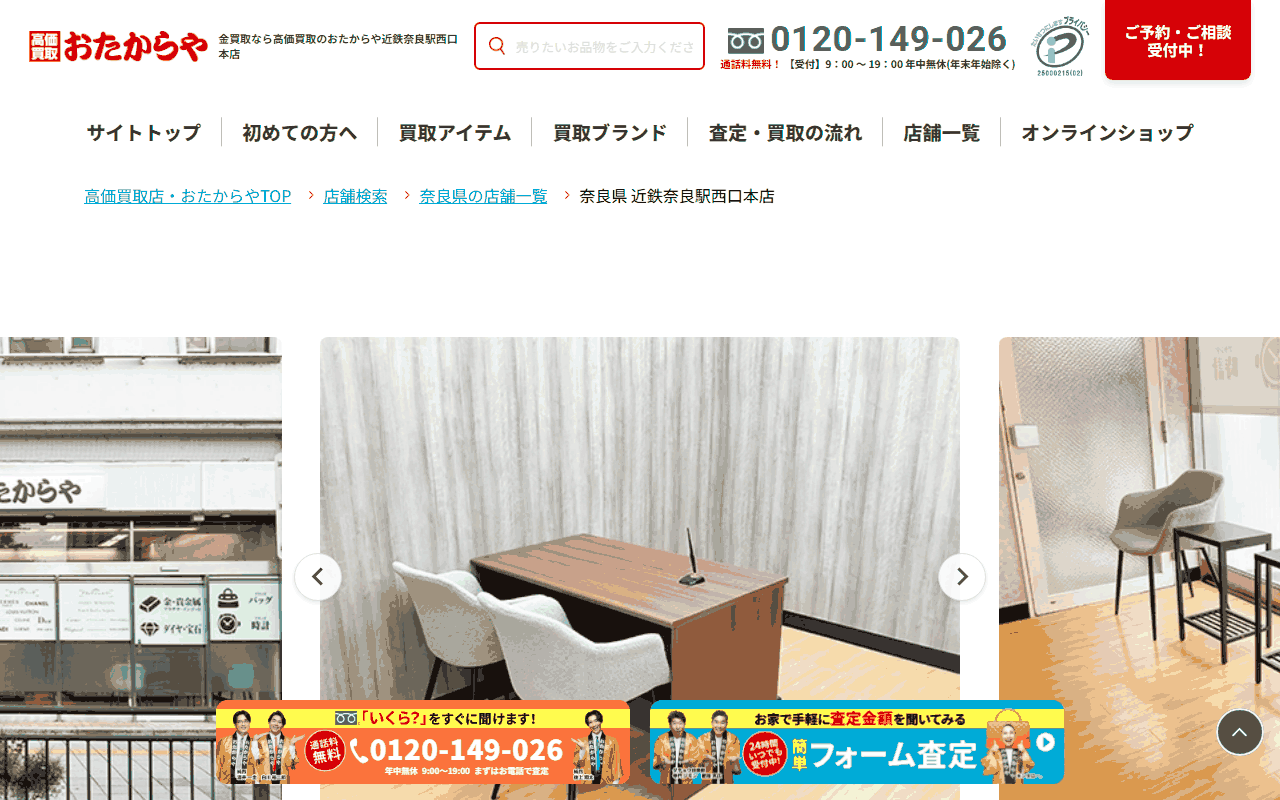1280x800 pixels.
Task: Open 買取ブランド menu item
Action: click(610, 132)
